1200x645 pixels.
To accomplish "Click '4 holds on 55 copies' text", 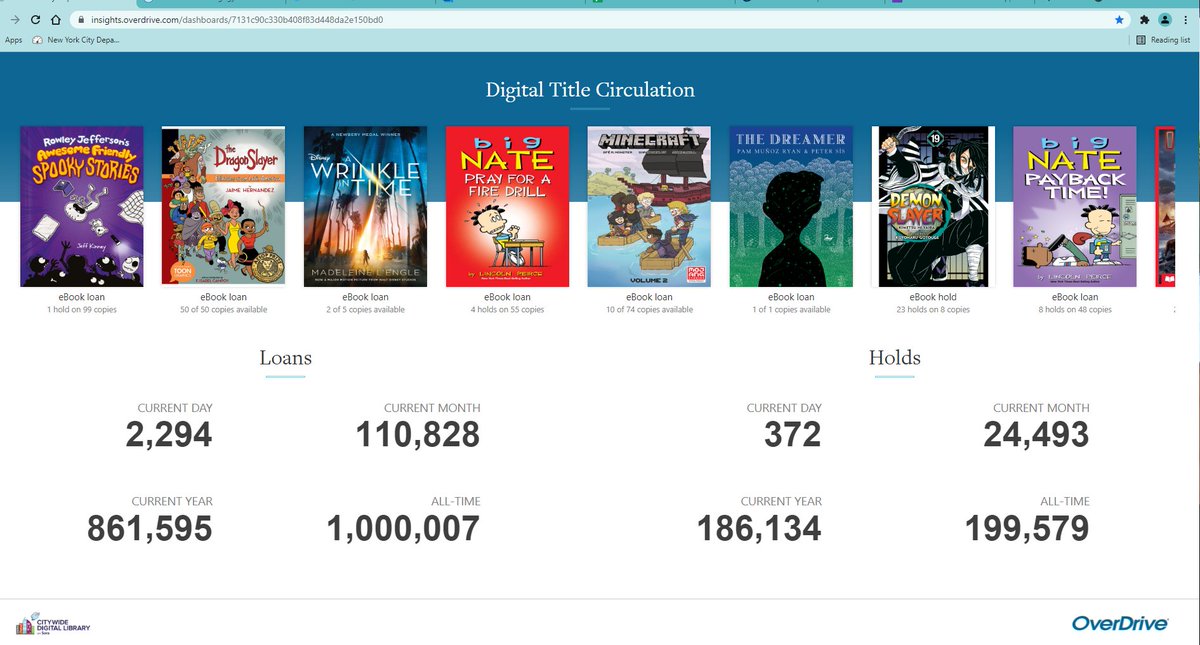I will point(507,310).
